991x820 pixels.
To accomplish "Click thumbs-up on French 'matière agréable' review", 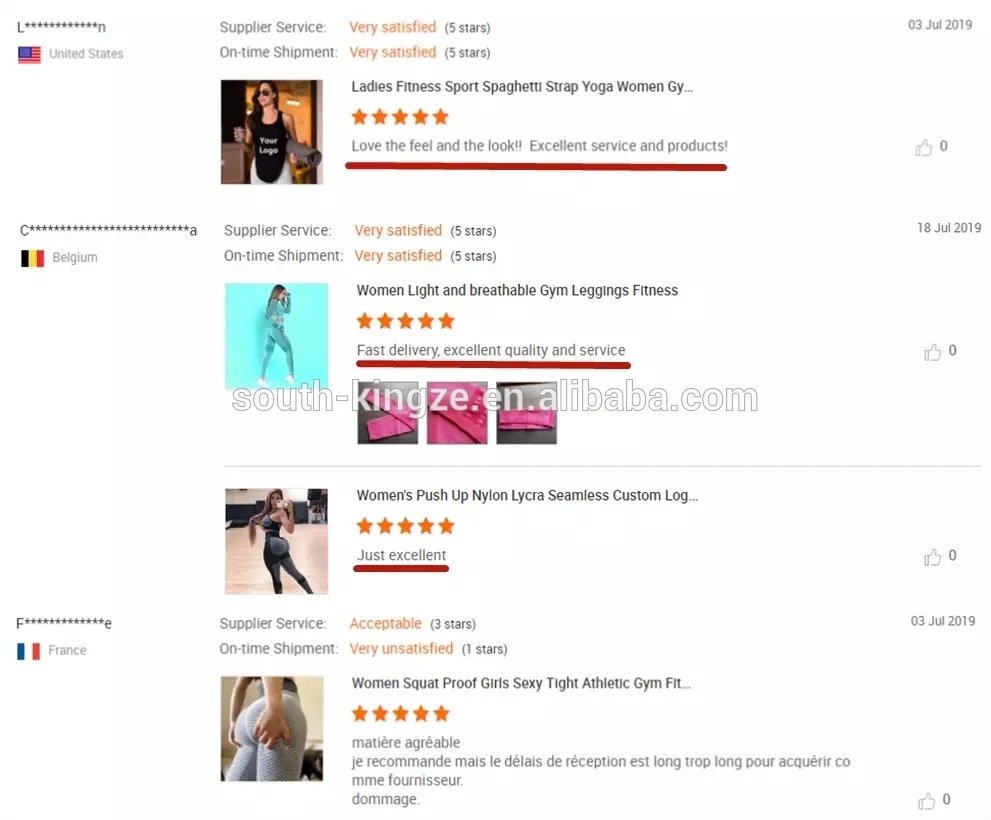I will click(927, 800).
